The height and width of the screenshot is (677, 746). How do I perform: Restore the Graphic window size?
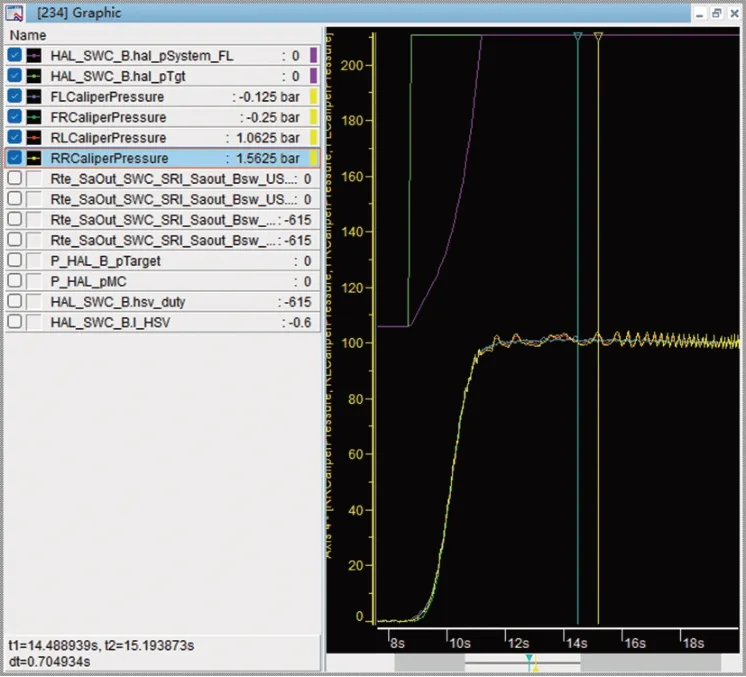(717, 13)
